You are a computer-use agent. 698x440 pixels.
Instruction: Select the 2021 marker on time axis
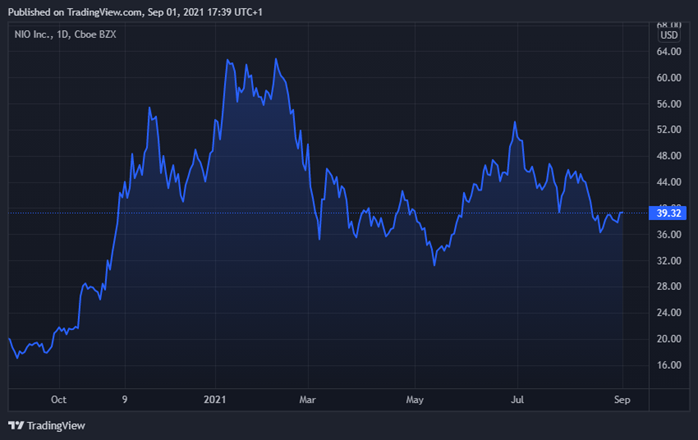(x=216, y=398)
